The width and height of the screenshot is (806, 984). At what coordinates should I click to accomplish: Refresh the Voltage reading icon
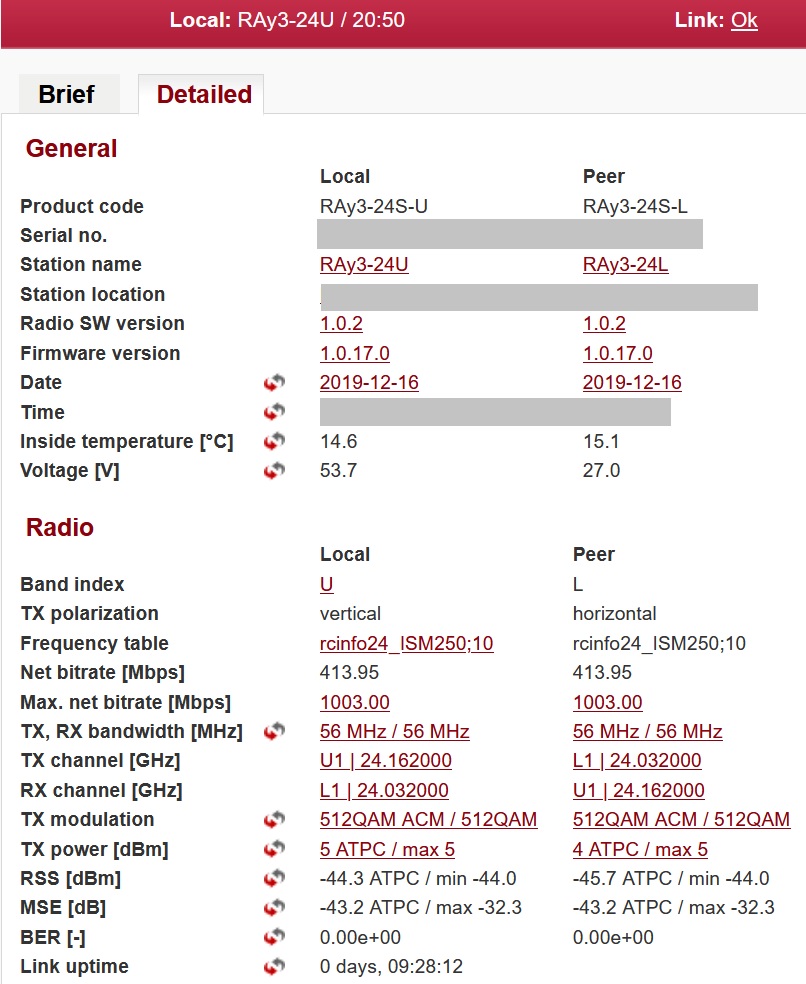(274, 471)
